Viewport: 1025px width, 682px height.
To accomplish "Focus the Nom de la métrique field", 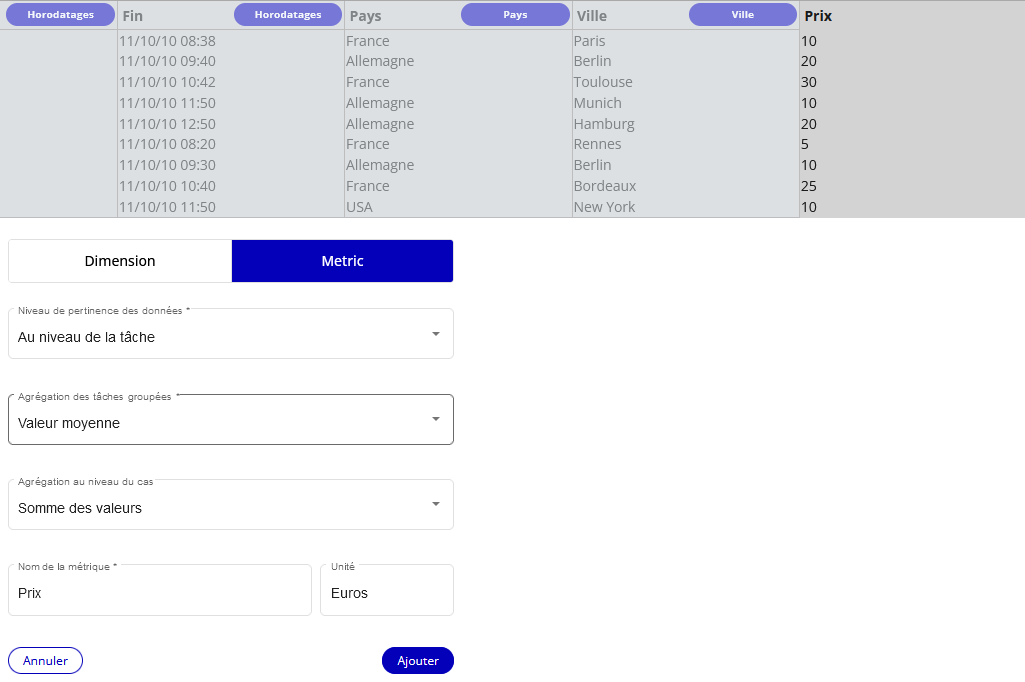I will pos(160,592).
